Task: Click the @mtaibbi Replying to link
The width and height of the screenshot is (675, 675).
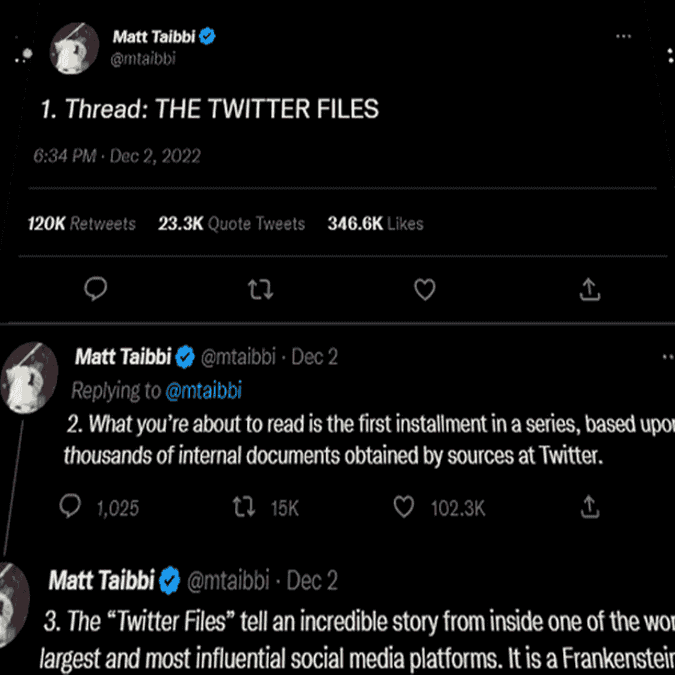Action: 203,390
